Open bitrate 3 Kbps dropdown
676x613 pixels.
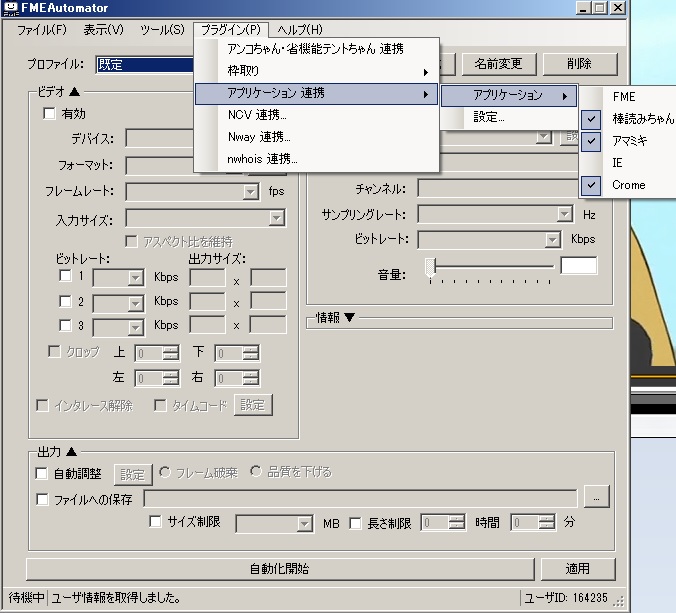(x=135, y=328)
